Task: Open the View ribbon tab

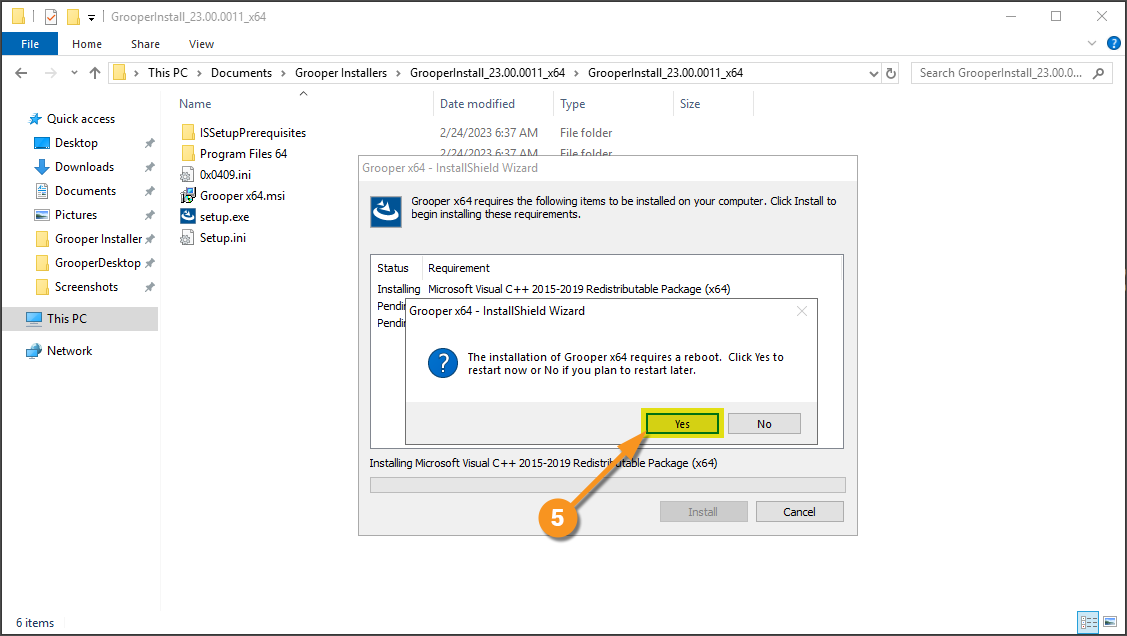Action: point(201,44)
